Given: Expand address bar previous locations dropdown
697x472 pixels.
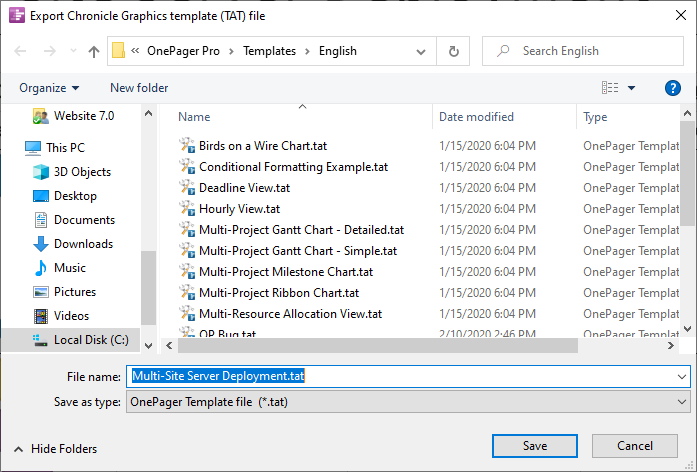Looking at the screenshot, I should (x=421, y=52).
